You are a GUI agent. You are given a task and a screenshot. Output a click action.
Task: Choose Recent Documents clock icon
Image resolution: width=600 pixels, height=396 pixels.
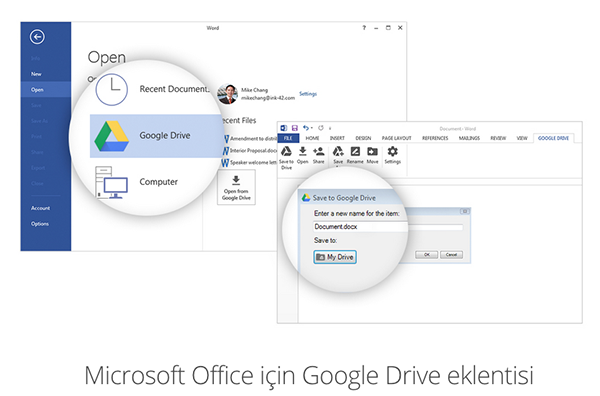pos(111,90)
